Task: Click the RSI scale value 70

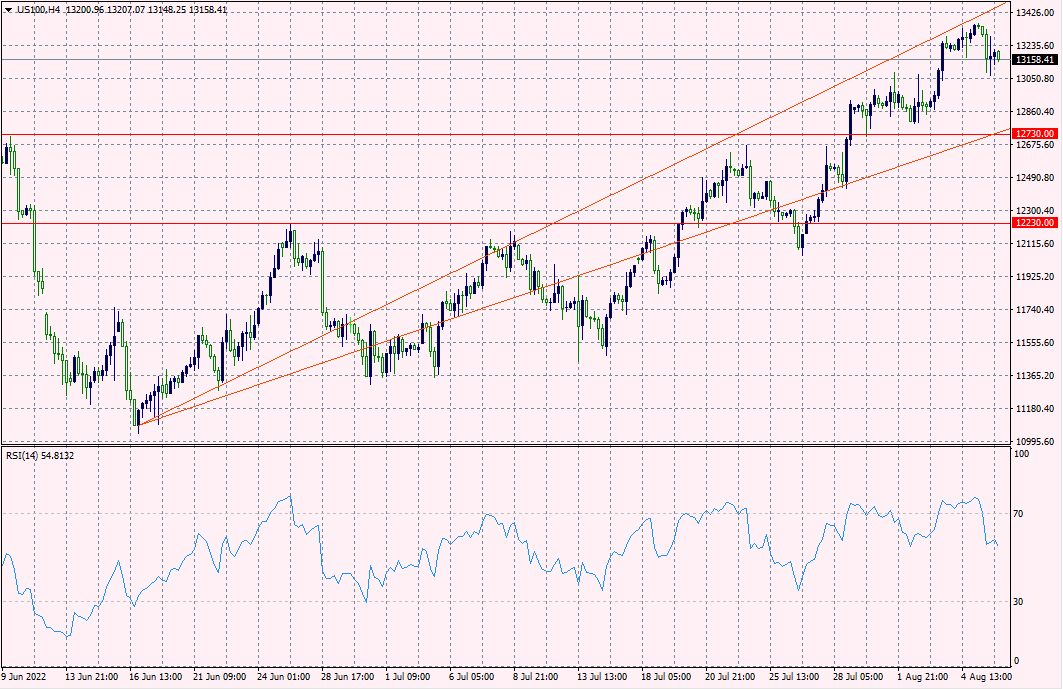Action: 1018,514
